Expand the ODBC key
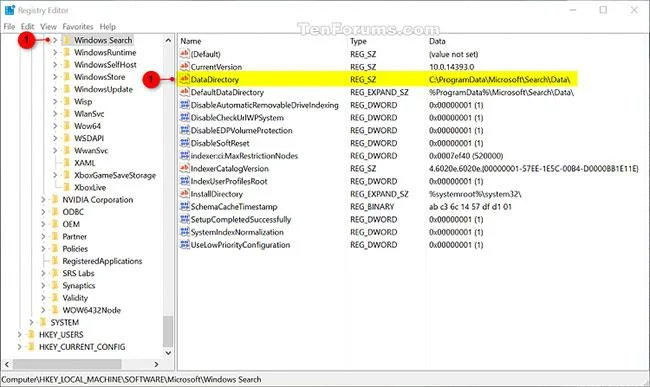 click(43, 212)
